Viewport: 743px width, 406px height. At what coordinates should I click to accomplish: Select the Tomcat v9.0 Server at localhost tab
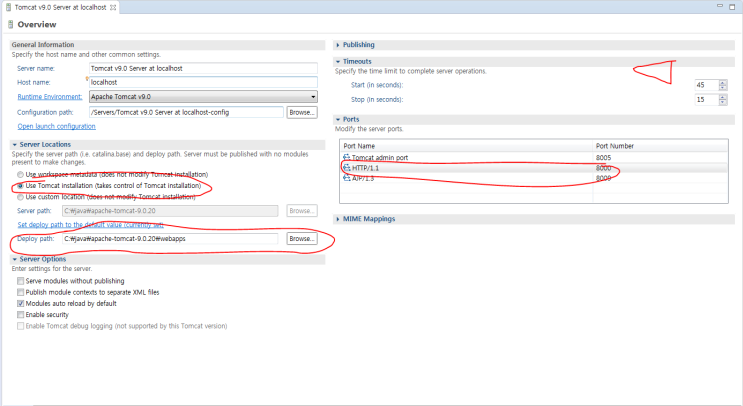(x=57, y=7)
